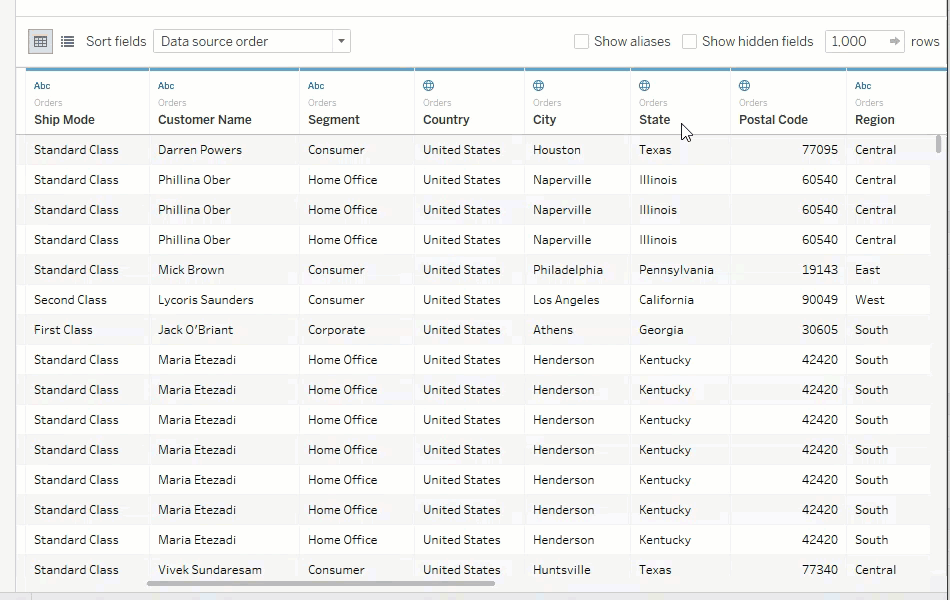Select the Region column header
950x600 pixels.
875,119
